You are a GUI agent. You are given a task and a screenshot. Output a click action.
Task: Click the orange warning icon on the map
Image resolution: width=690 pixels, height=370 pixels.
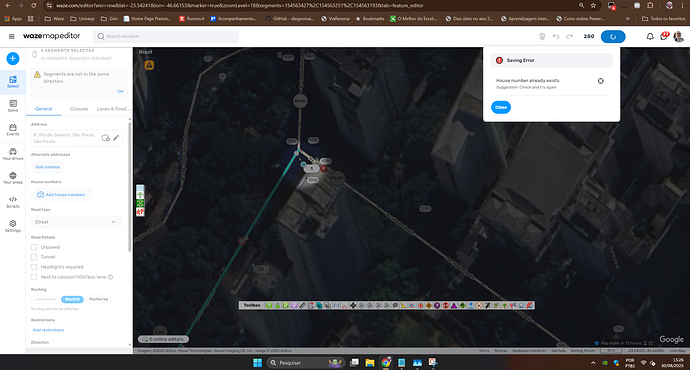pos(149,65)
